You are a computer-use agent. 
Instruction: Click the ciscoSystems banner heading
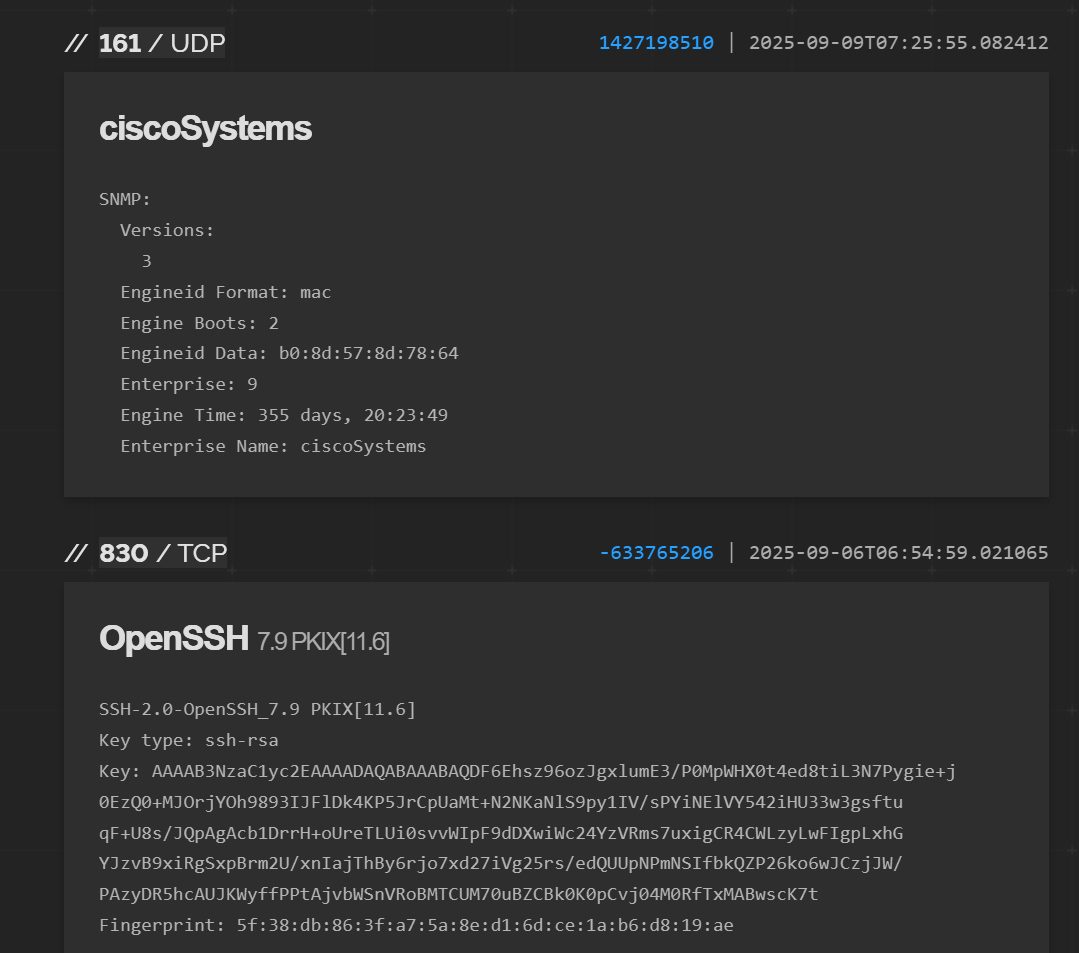(205, 129)
